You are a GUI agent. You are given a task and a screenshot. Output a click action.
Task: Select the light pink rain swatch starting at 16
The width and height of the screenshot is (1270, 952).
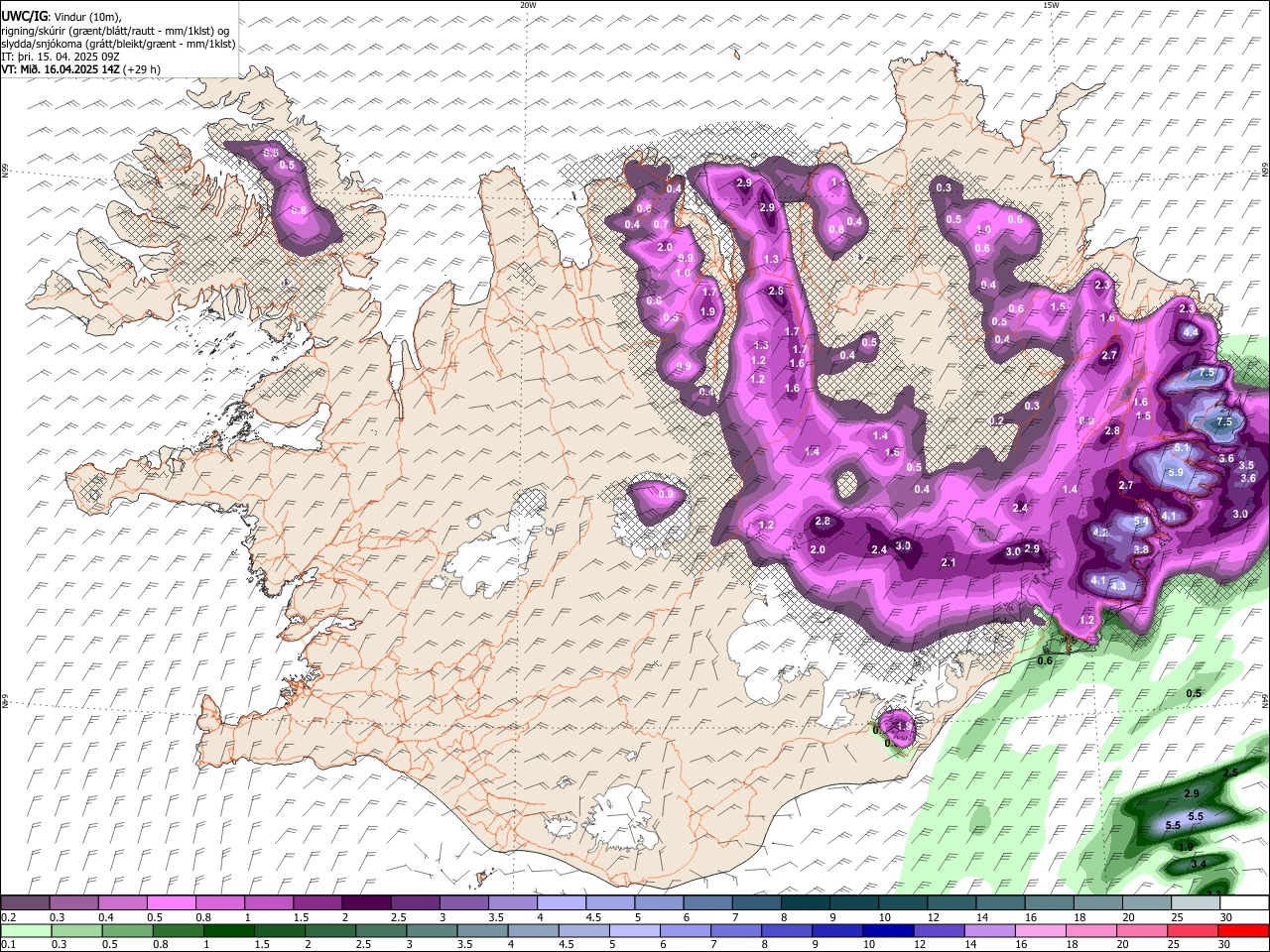click(x=1041, y=930)
